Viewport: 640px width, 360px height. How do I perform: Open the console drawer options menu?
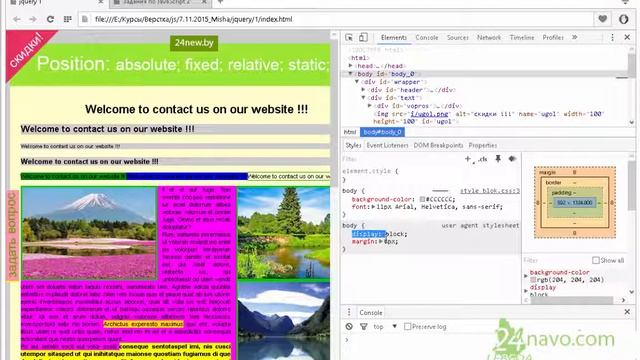pyautogui.click(x=349, y=312)
